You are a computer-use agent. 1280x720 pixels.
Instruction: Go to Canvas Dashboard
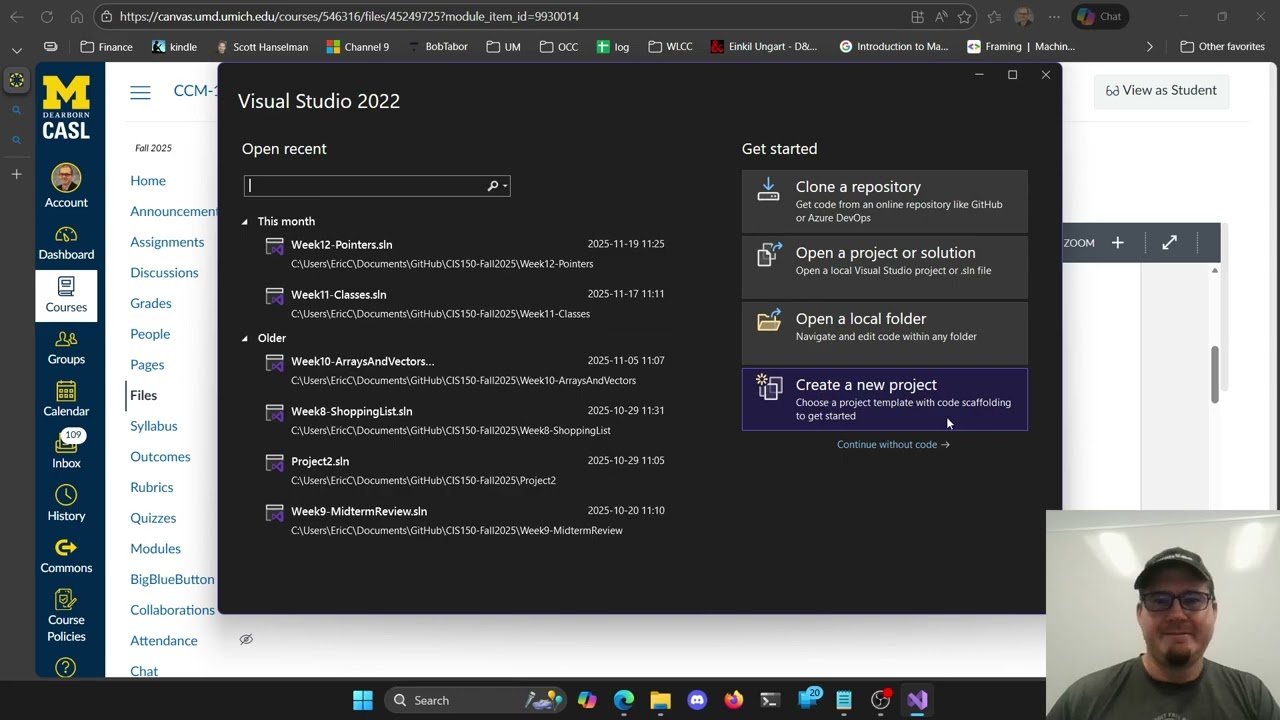click(66, 243)
